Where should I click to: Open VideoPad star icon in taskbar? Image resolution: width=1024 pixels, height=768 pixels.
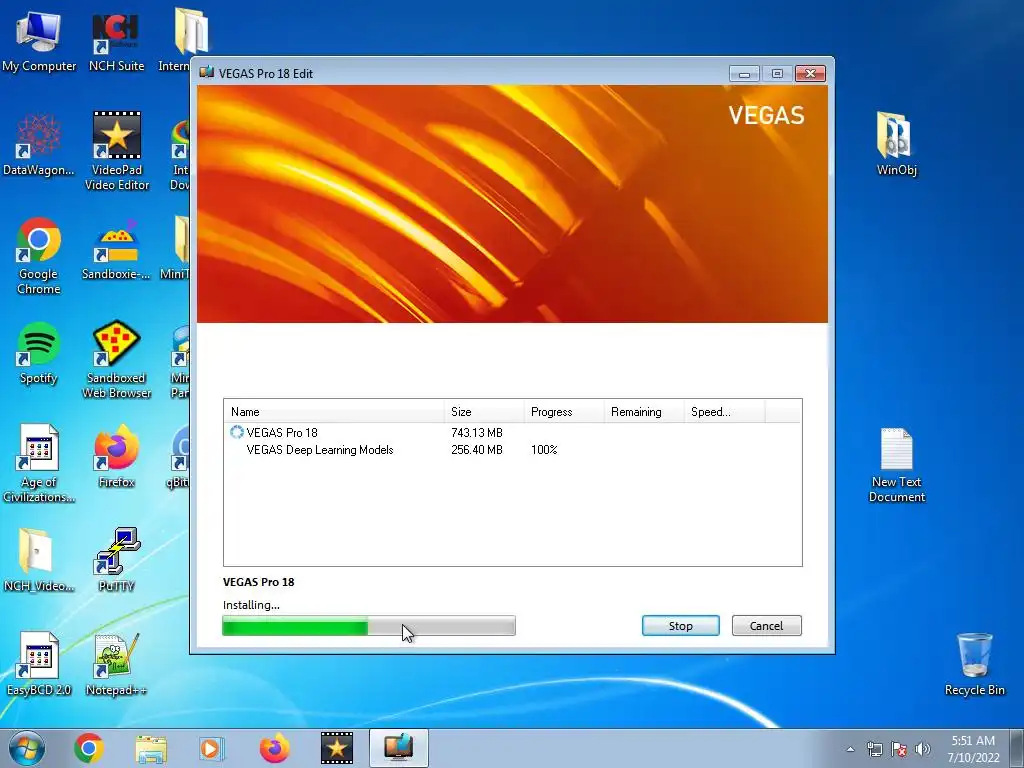pyautogui.click(x=336, y=748)
